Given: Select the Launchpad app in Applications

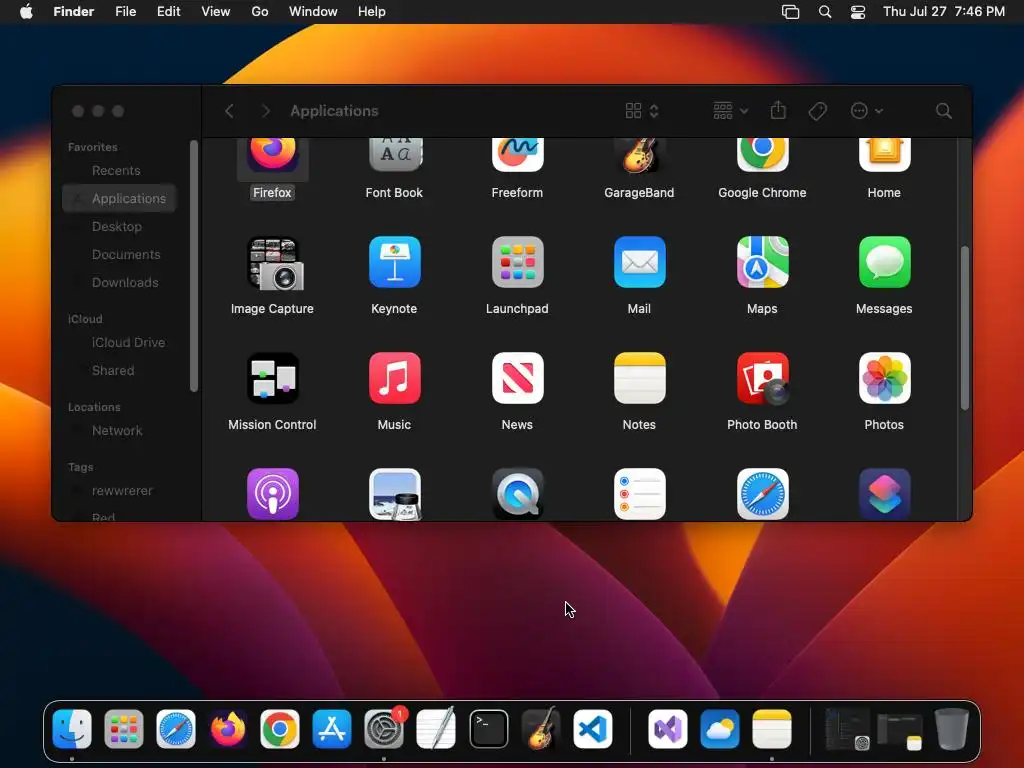Looking at the screenshot, I should point(517,262).
